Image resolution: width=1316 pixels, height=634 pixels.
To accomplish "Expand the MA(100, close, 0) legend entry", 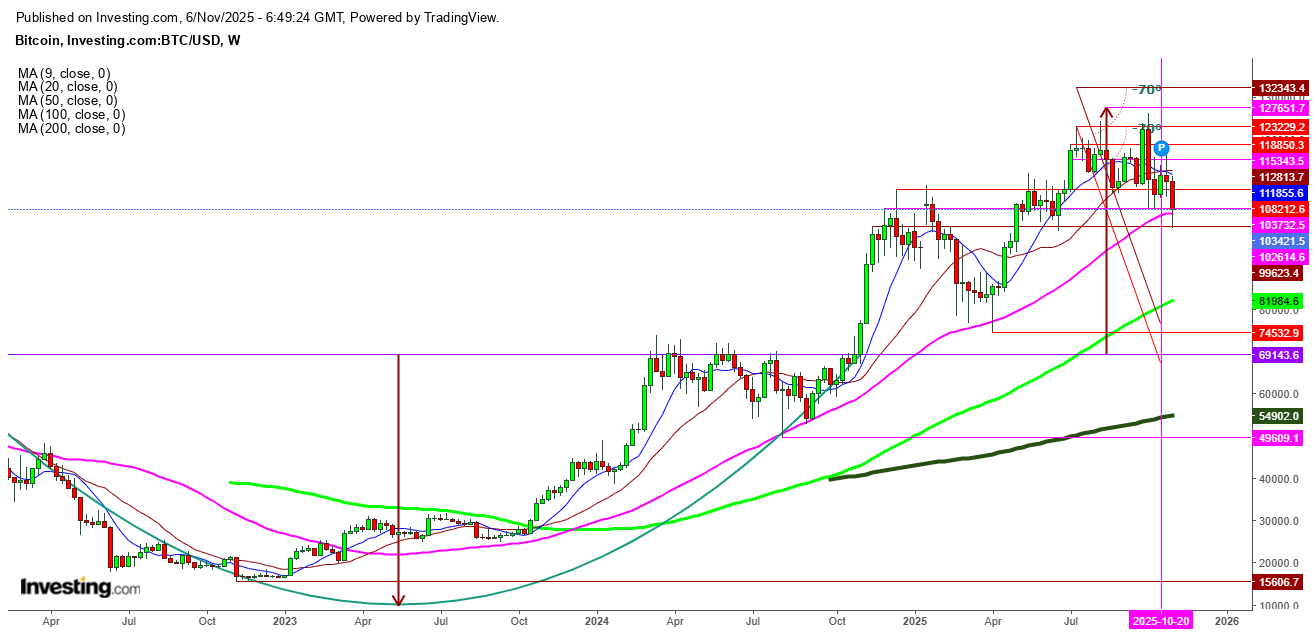I will click(62, 113).
